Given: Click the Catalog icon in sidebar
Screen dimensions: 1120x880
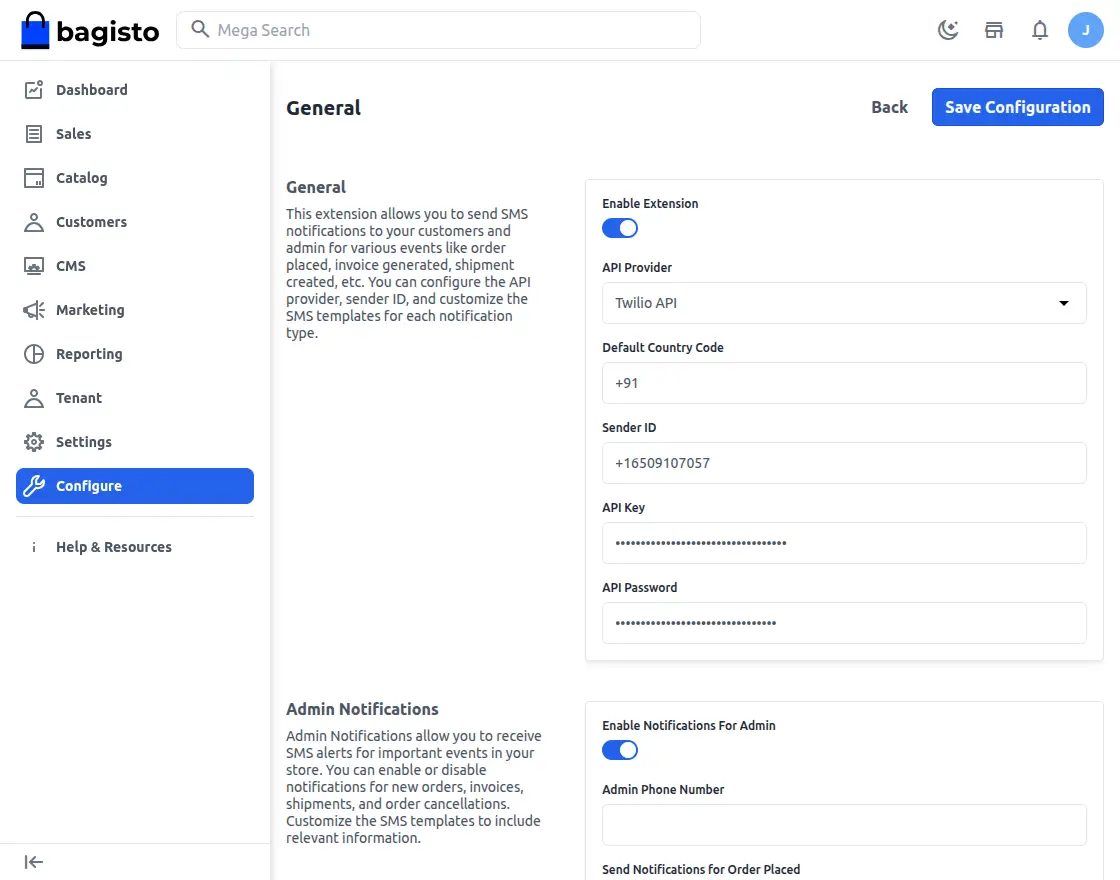Looking at the screenshot, I should 34,178.
